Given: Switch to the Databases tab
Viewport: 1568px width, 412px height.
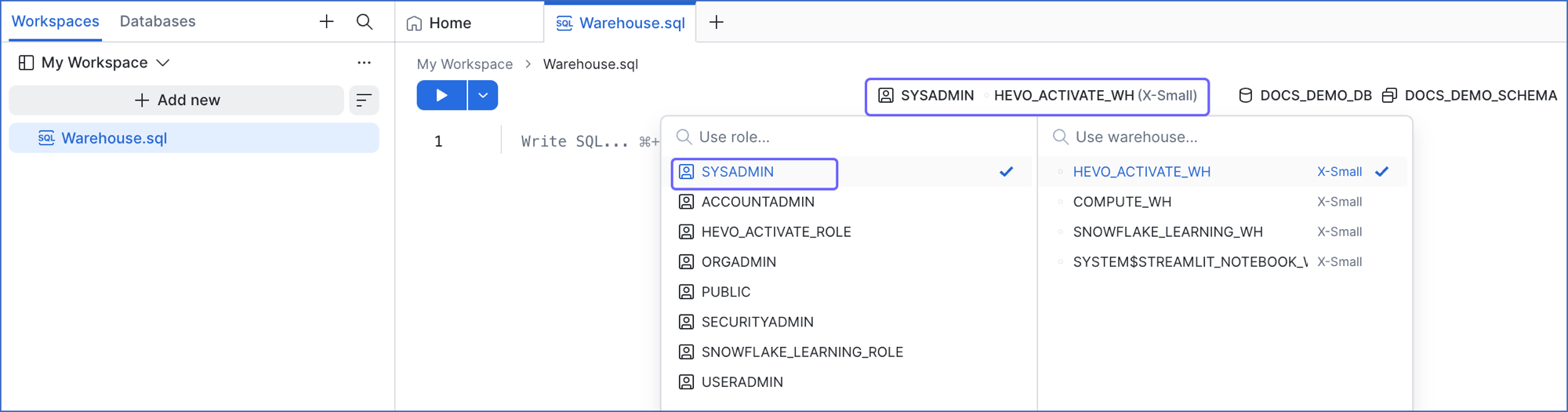Looking at the screenshot, I should pyautogui.click(x=158, y=21).
